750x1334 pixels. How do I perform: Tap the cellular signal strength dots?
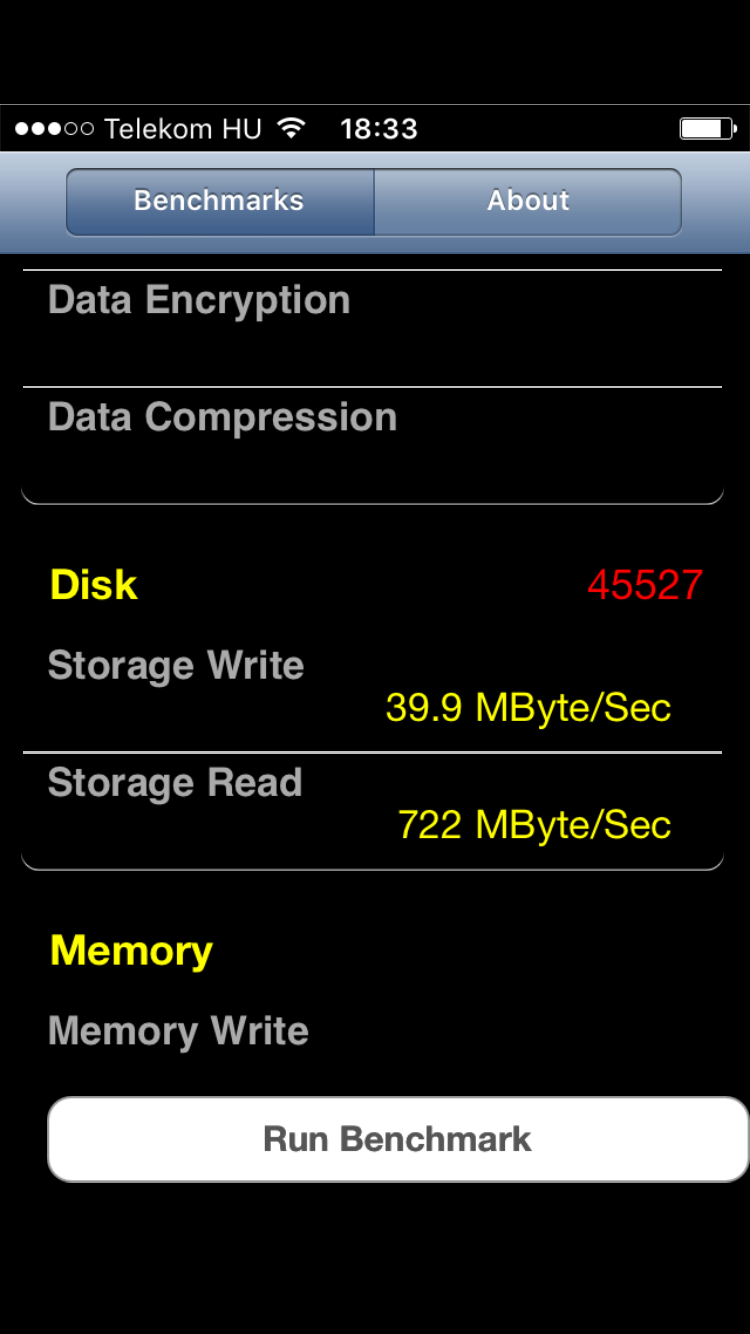coord(54,129)
